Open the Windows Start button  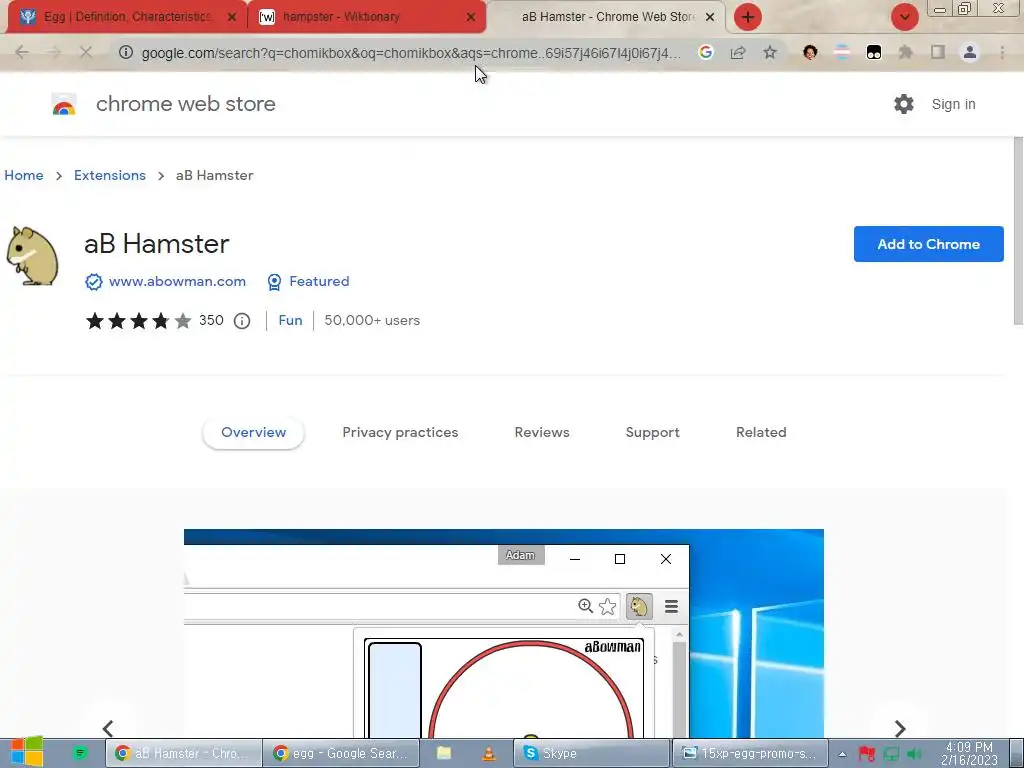(26, 752)
